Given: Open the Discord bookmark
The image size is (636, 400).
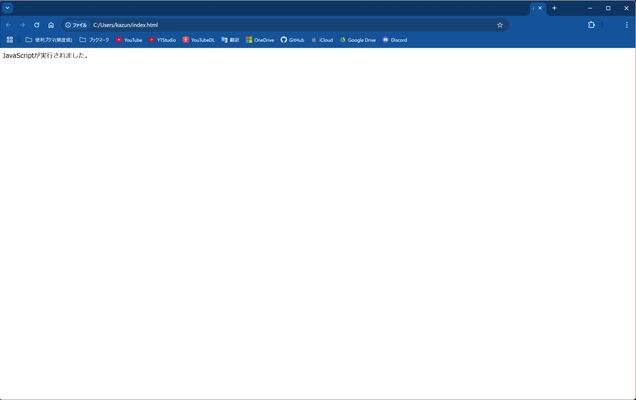Looking at the screenshot, I should 395,40.
